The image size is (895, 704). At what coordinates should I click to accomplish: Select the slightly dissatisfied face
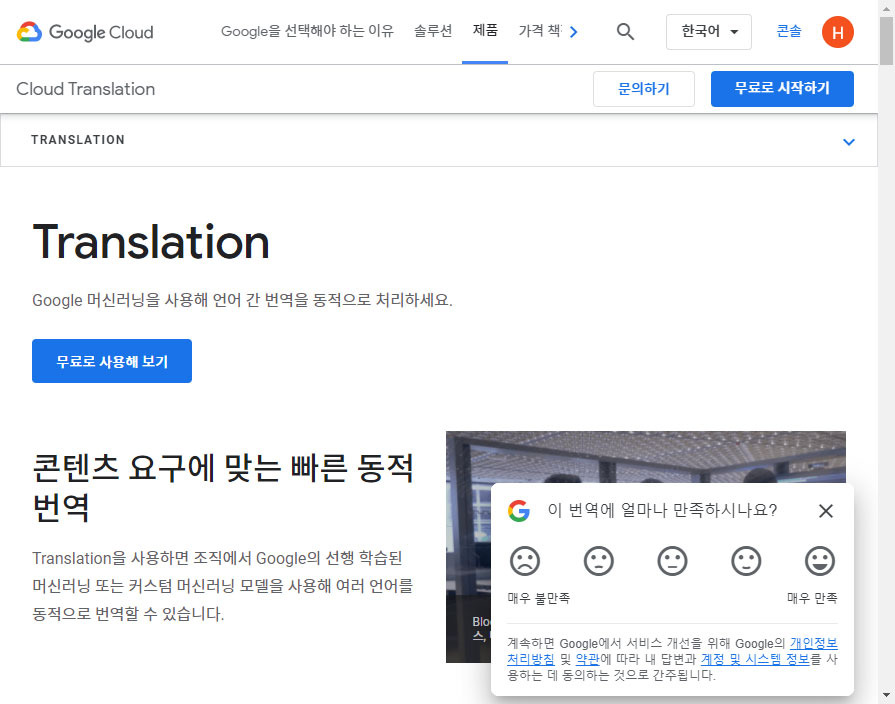[x=598, y=561]
